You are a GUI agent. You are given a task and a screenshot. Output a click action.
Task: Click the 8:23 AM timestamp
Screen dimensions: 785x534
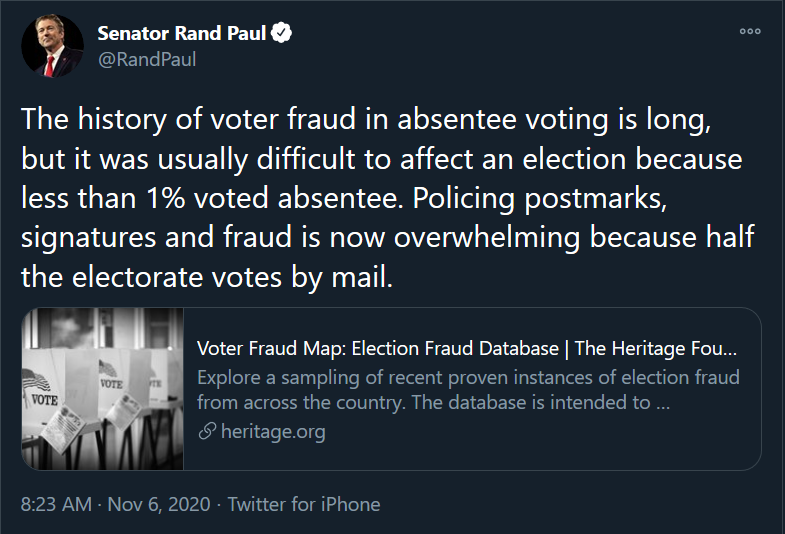pos(57,504)
